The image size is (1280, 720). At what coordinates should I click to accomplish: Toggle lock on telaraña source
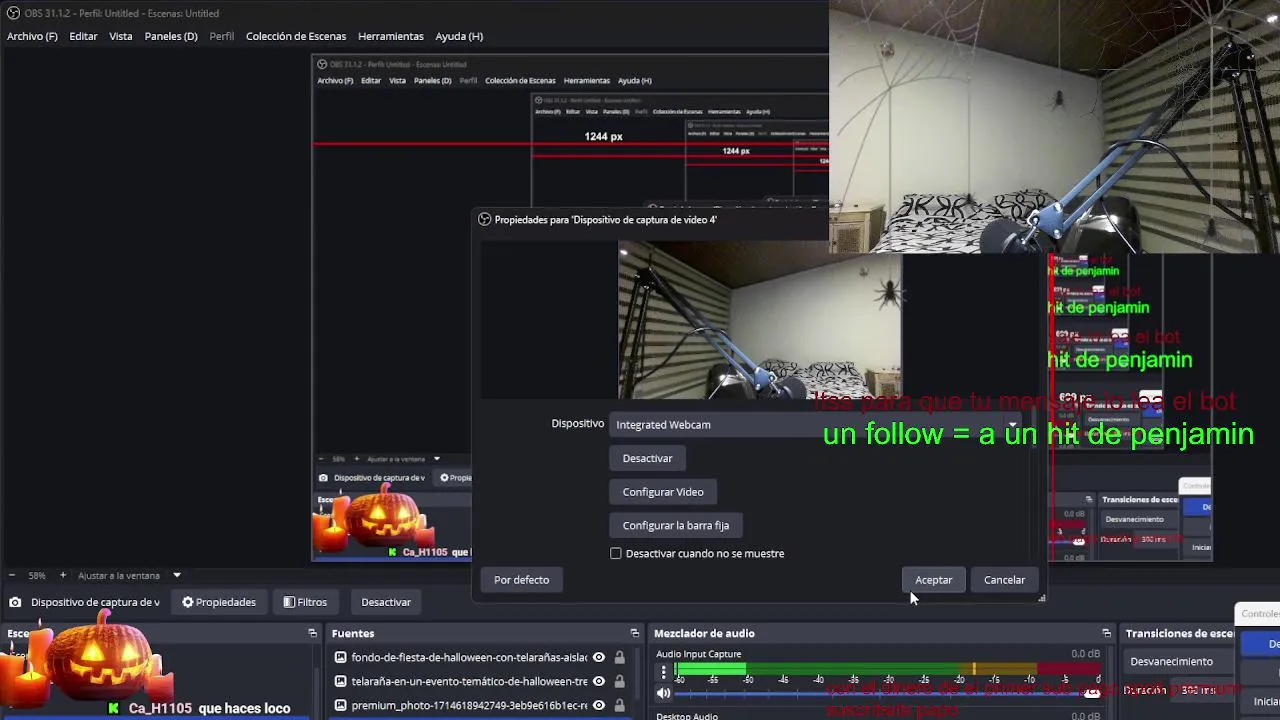pos(620,681)
